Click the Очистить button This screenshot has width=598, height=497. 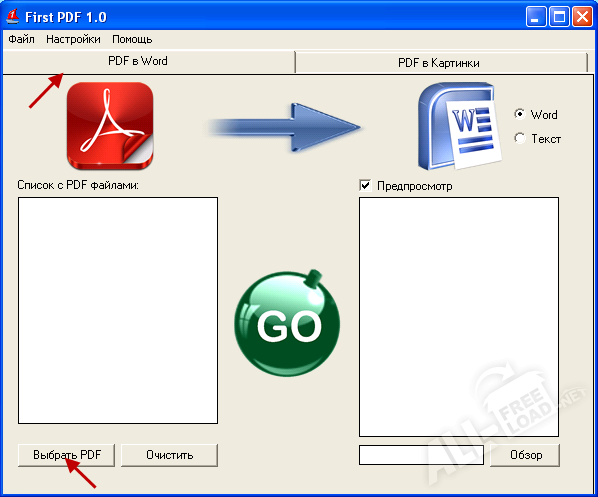tap(169, 455)
